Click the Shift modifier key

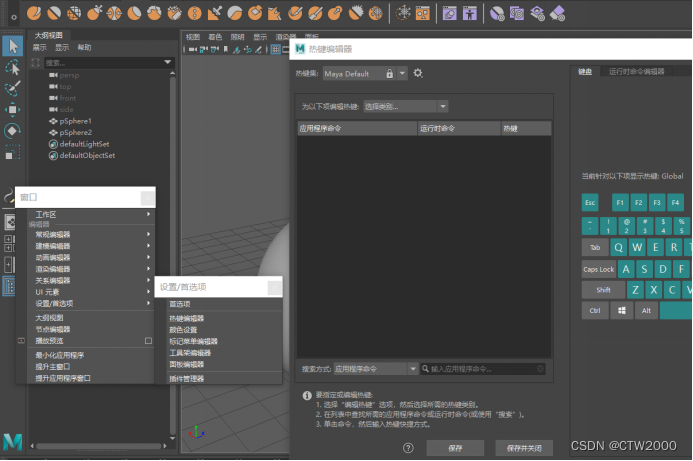click(603, 290)
